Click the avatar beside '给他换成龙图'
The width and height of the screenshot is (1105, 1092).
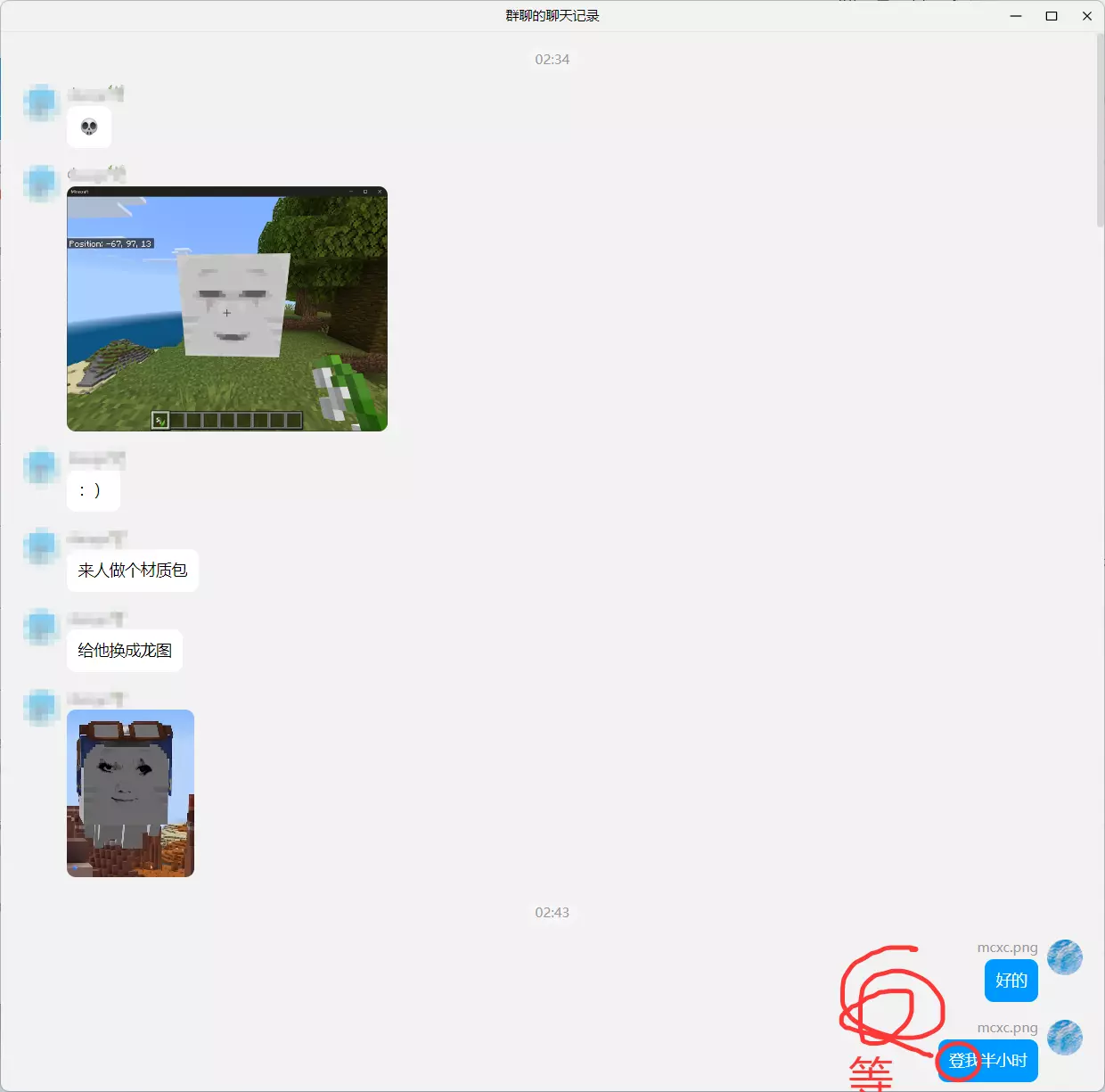(x=41, y=627)
